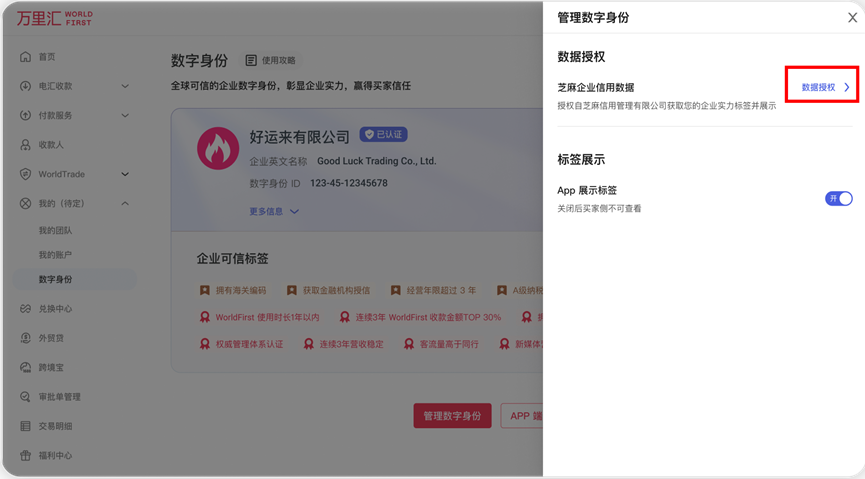Click the Good Luck Trading Co., Ltd. name
865x479 pixels.
377,161
